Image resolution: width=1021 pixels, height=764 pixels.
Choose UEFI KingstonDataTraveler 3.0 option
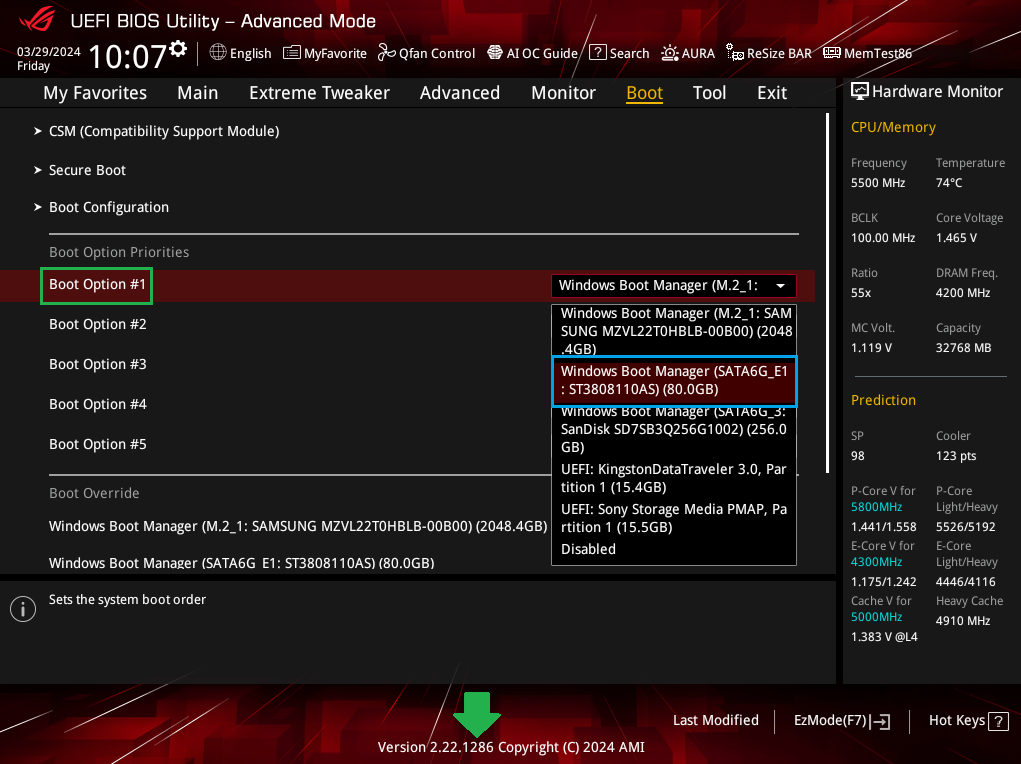pos(674,478)
